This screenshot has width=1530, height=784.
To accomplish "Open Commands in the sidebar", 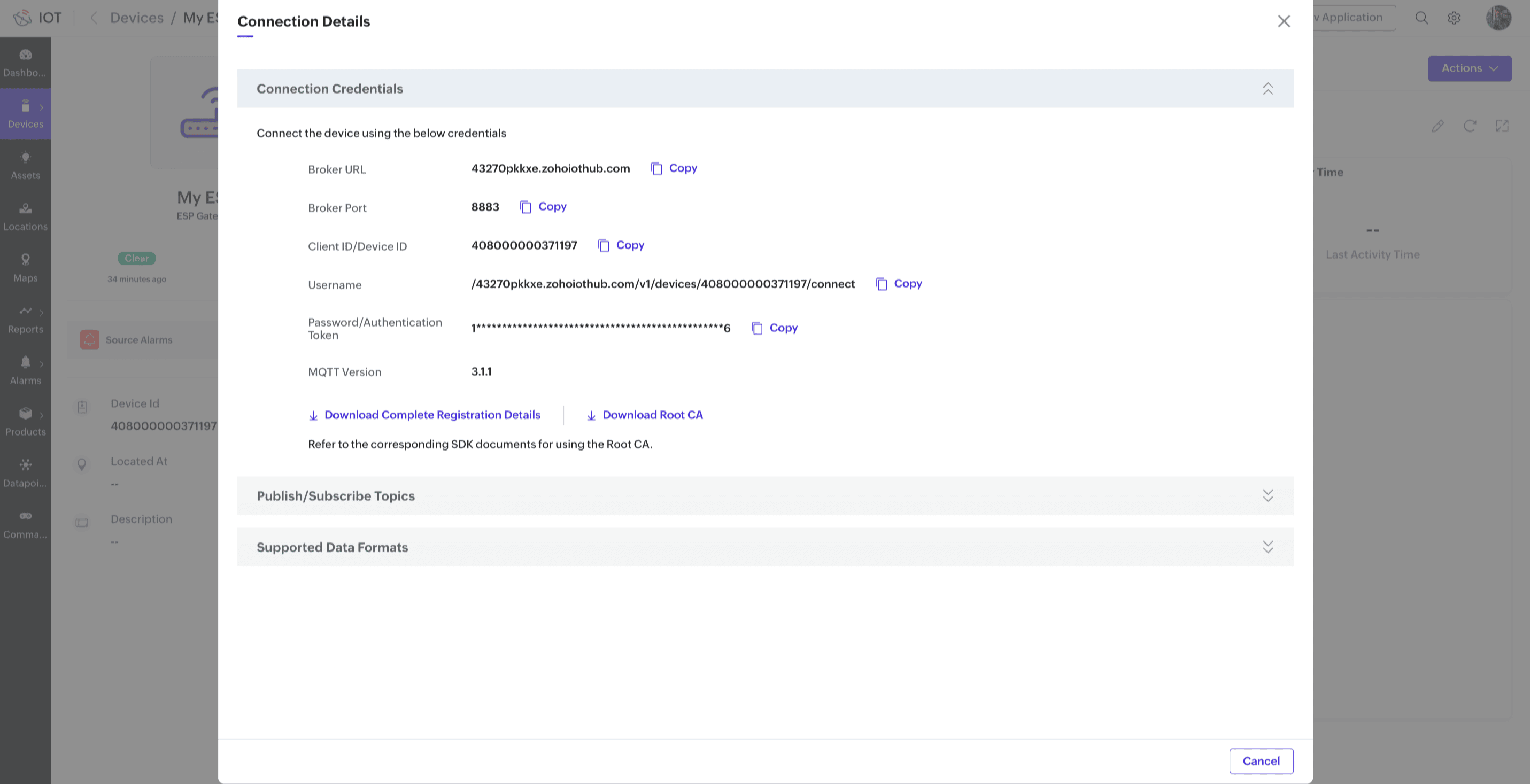I will pos(25,524).
